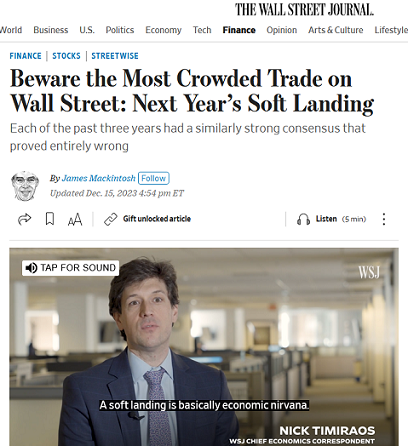Screen dimensions: 408x446
Task: Click Gift unlocked article text
Action: tap(157, 219)
